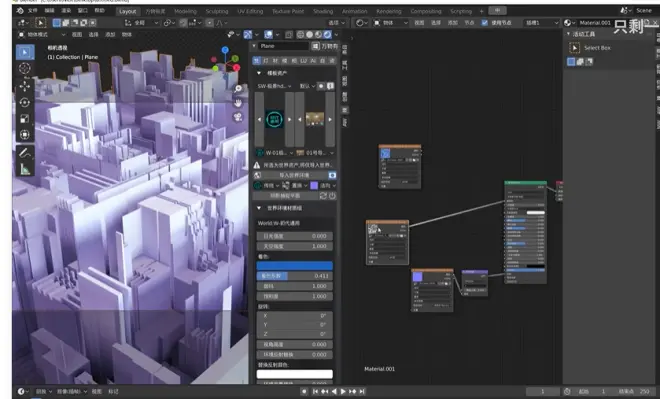Collapse the Active Tool panel
This screenshot has height=399, width=660.
tap(568, 34)
